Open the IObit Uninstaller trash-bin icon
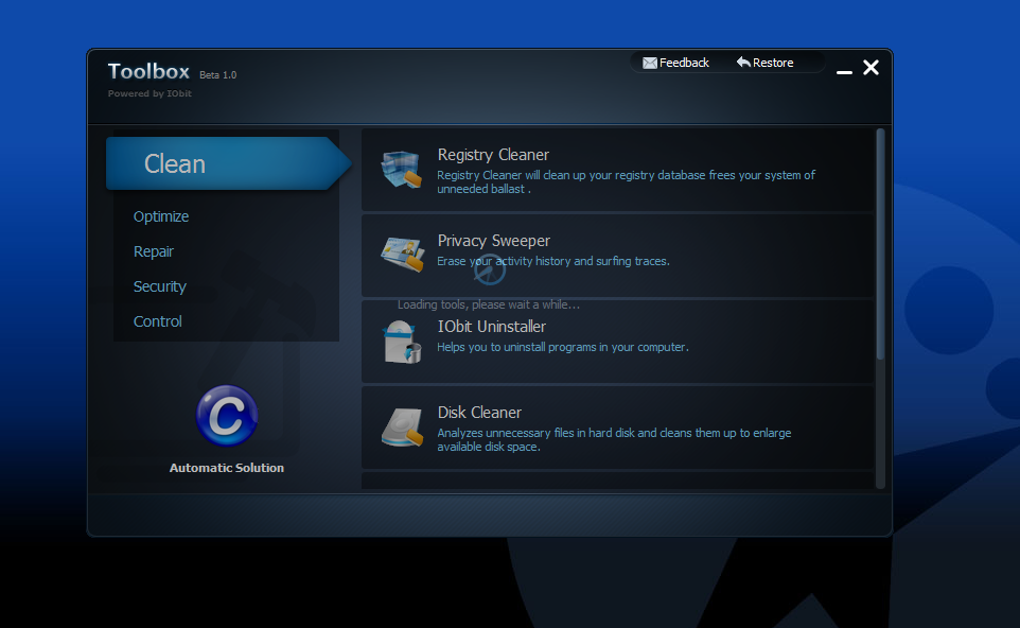This screenshot has width=1020, height=628. [402, 339]
